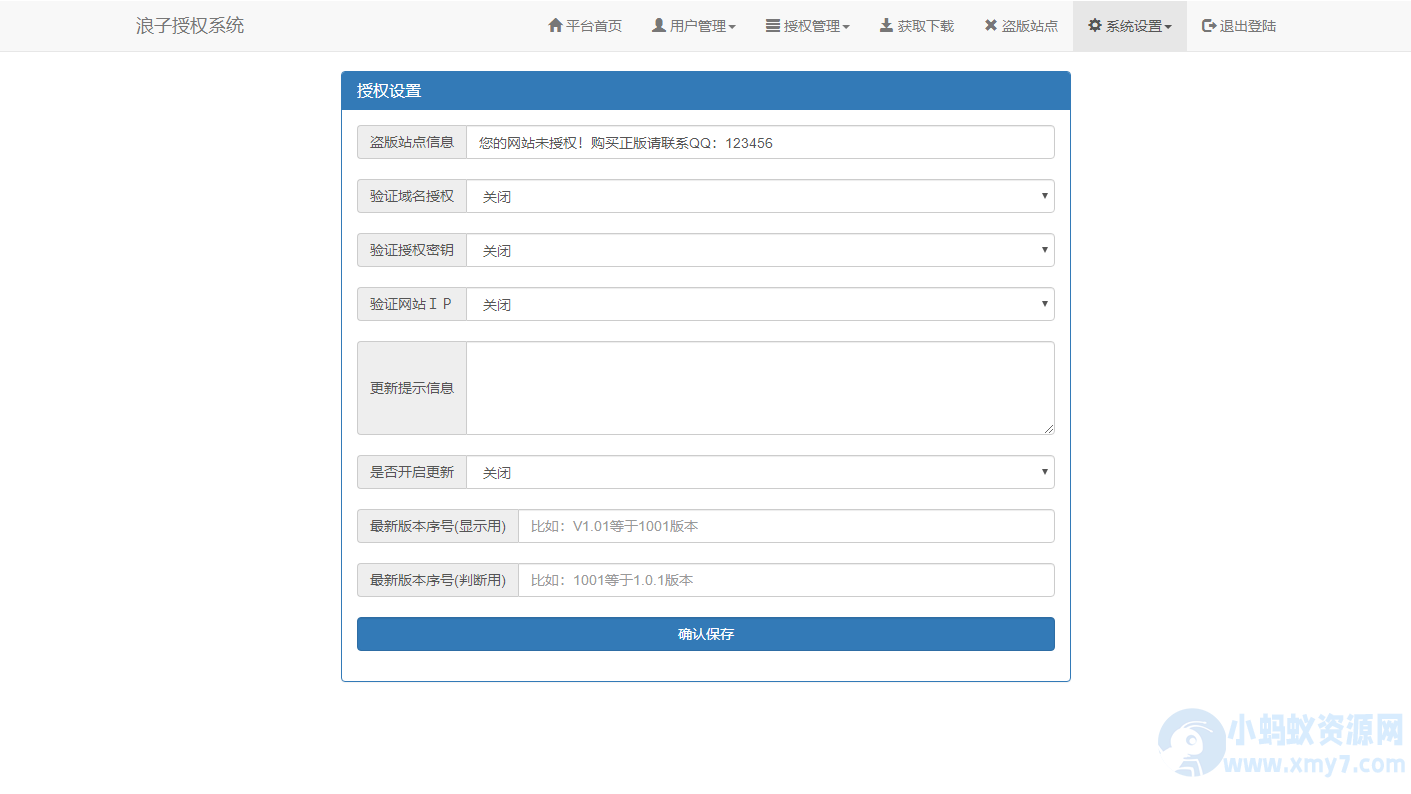1411x794 pixels.
Task: Click the 盗版站点信息 text field
Action: click(760, 142)
